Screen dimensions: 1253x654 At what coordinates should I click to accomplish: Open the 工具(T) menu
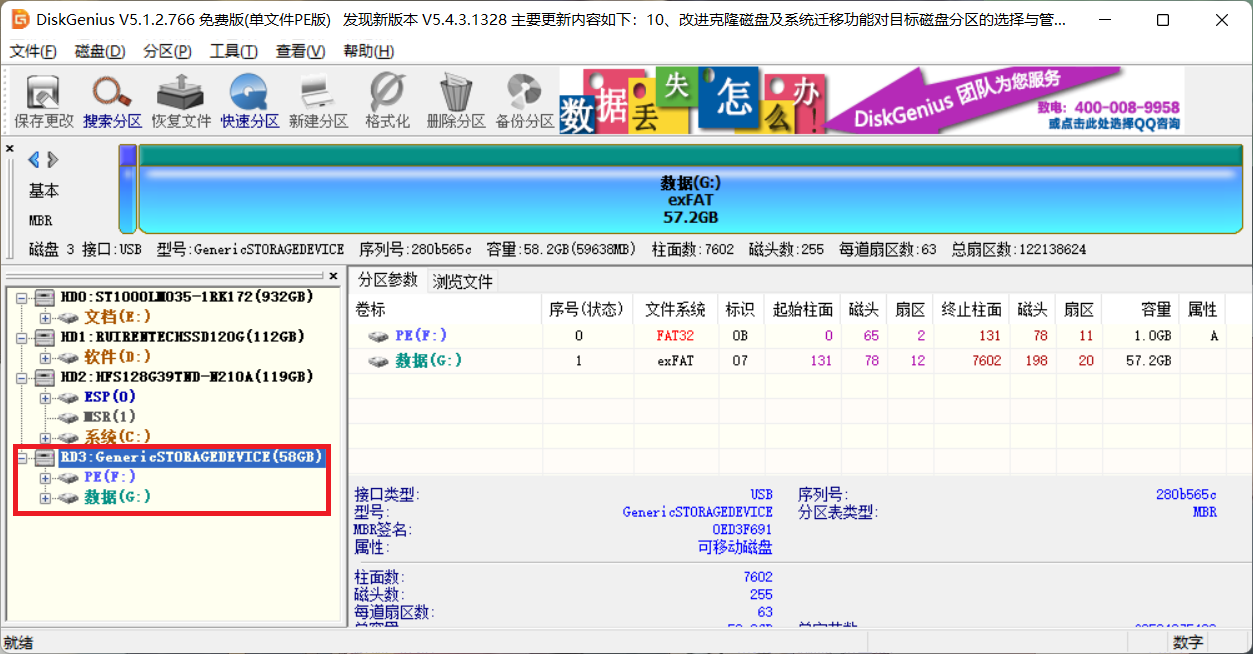point(233,52)
